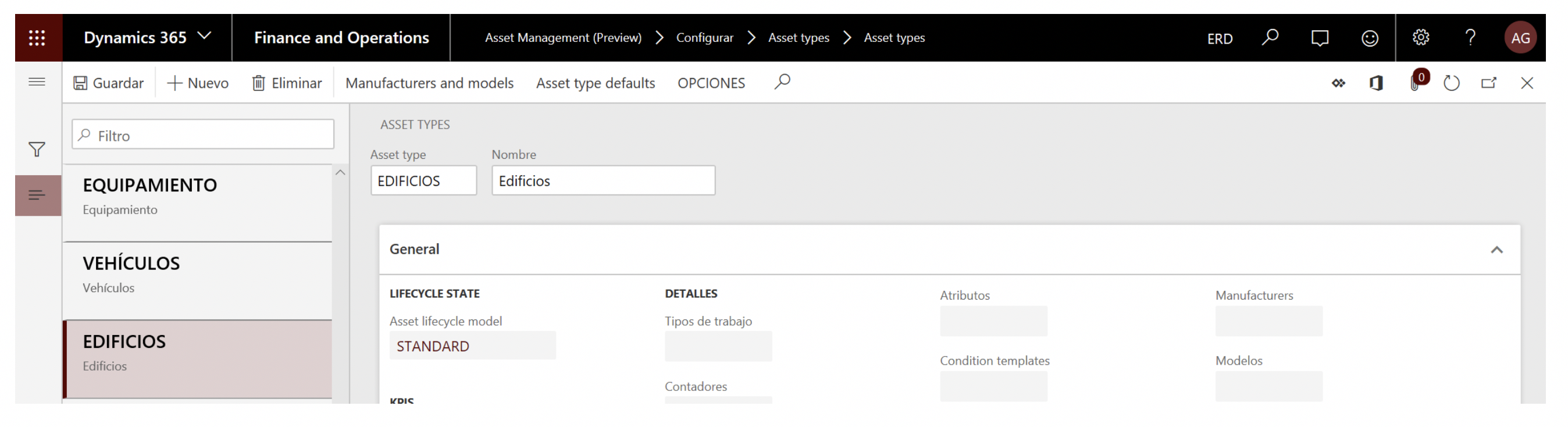1568x427 pixels.
Task: Open the OPCIONES tab
Action: pos(711,83)
